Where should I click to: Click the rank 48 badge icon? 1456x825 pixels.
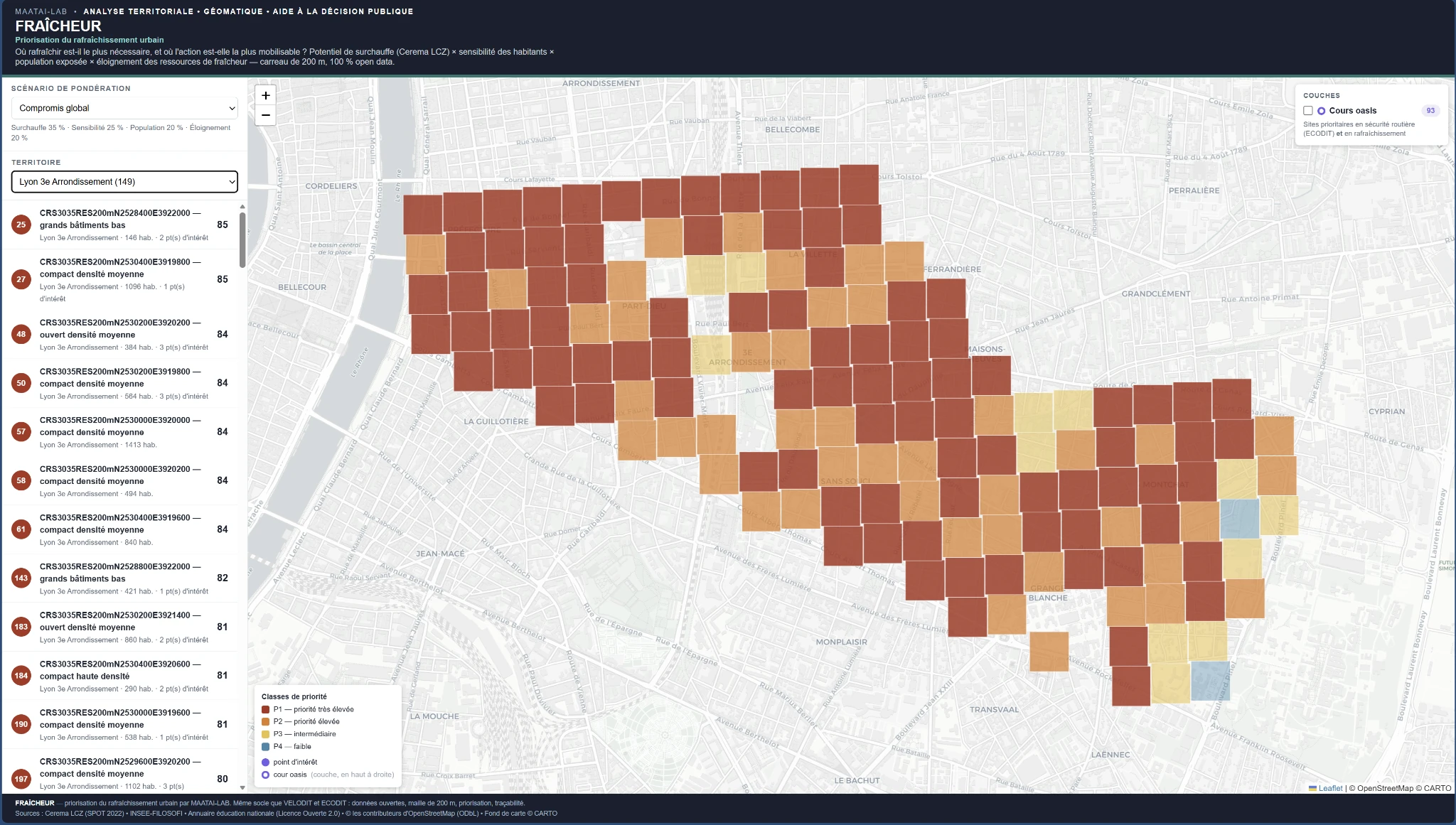click(21, 334)
